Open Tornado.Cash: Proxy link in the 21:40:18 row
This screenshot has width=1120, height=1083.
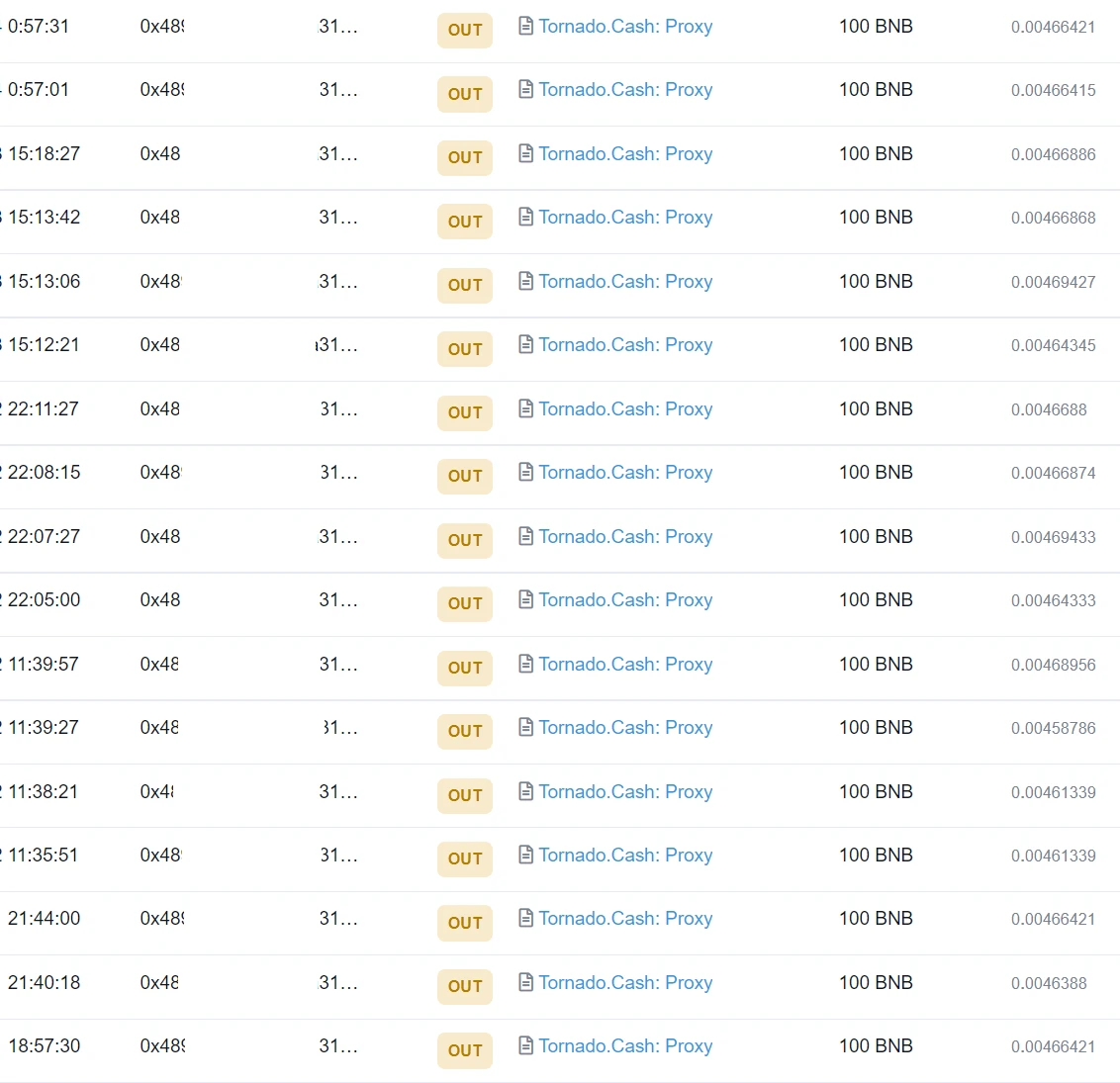[x=625, y=982]
